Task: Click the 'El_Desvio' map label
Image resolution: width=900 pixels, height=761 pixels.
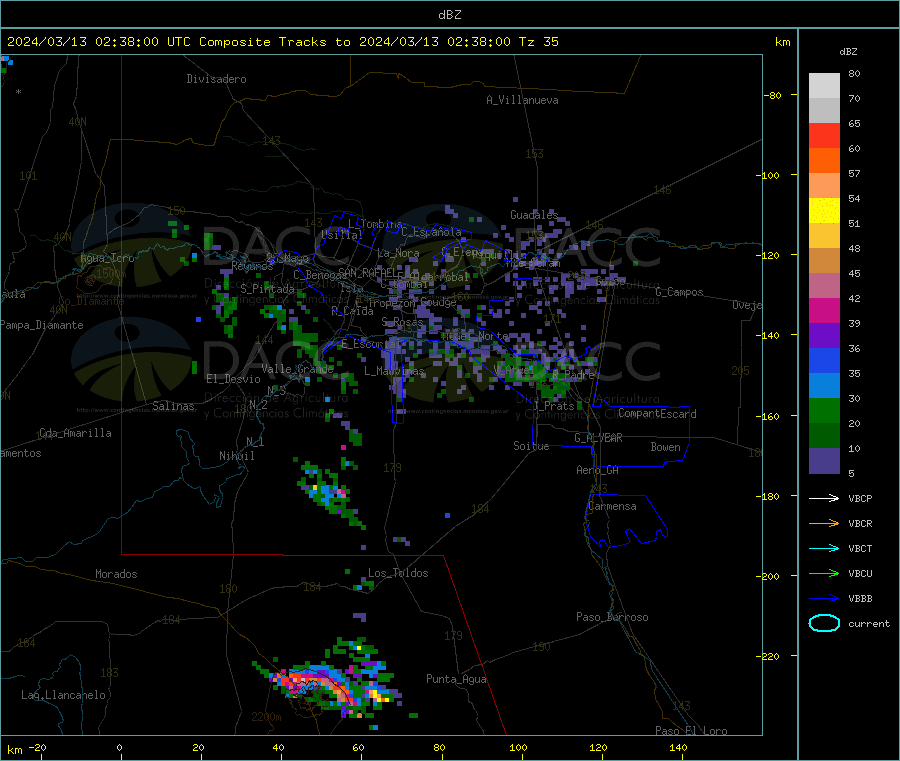Action: (x=234, y=379)
